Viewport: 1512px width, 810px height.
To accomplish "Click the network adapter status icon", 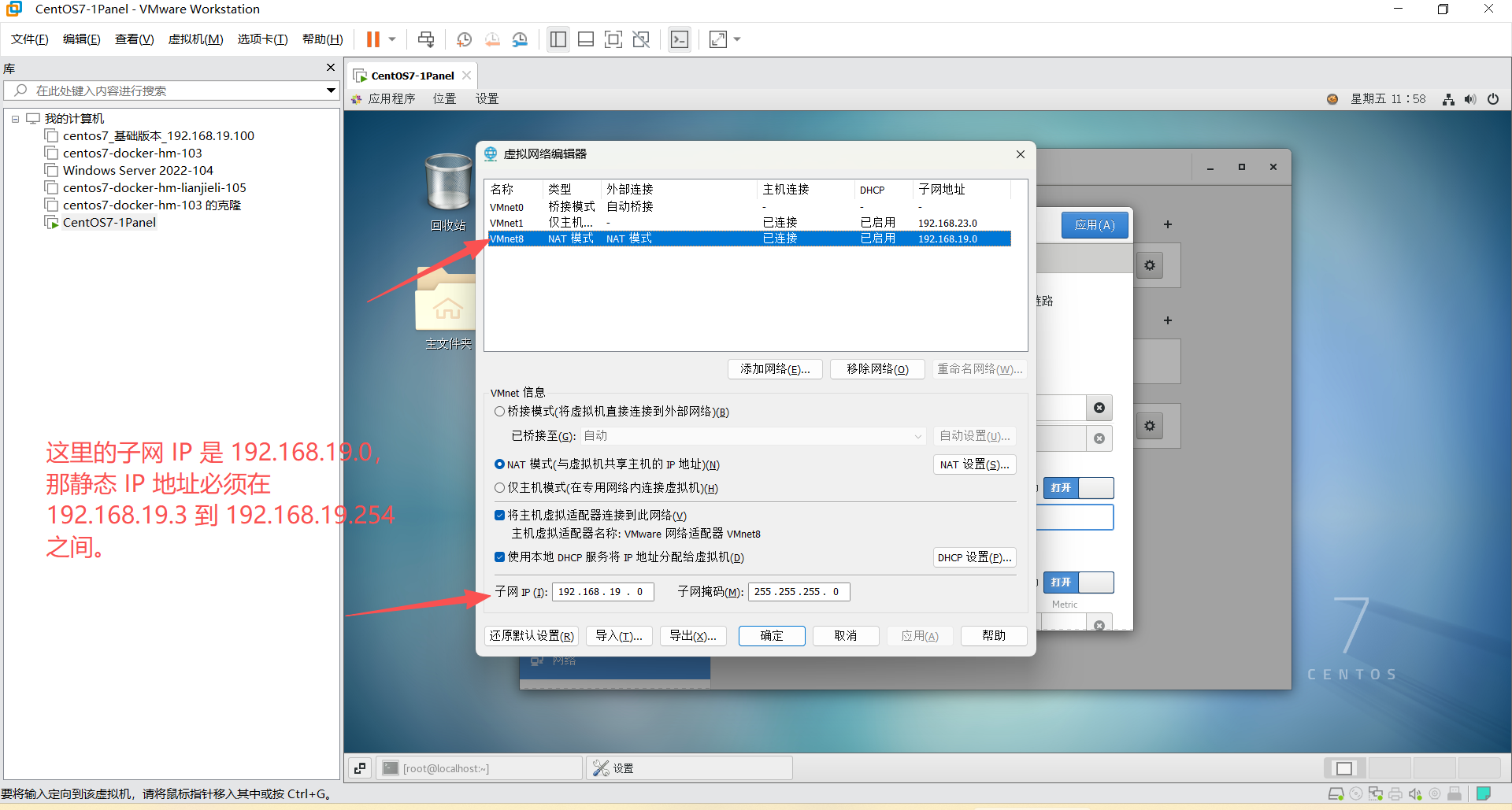I will 1375,793.
